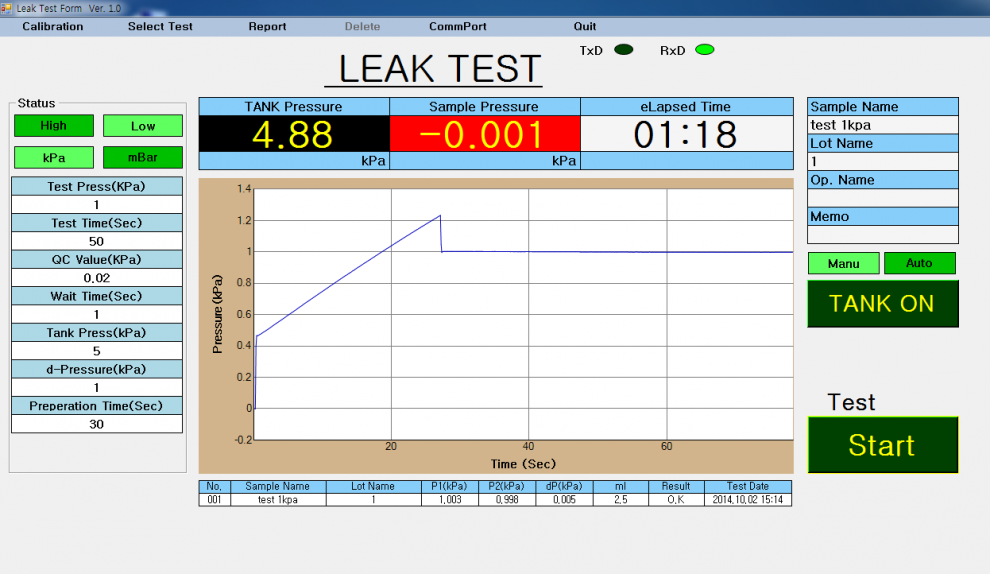
Task: Click the 'Sample Name' column header in table
Action: coord(278,486)
